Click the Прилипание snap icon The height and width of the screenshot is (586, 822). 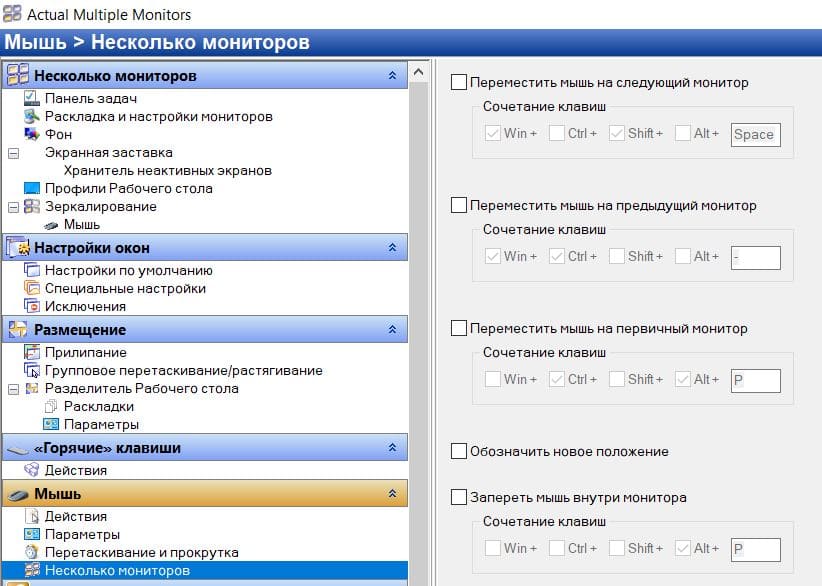(32, 352)
